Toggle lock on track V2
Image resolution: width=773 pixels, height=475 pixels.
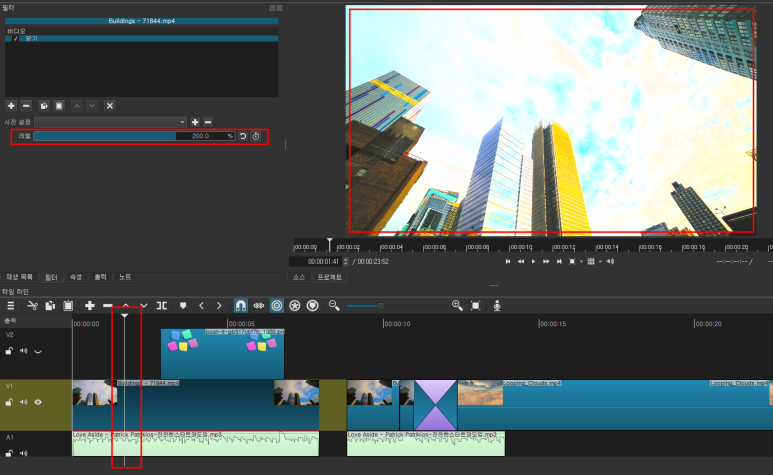(9, 351)
